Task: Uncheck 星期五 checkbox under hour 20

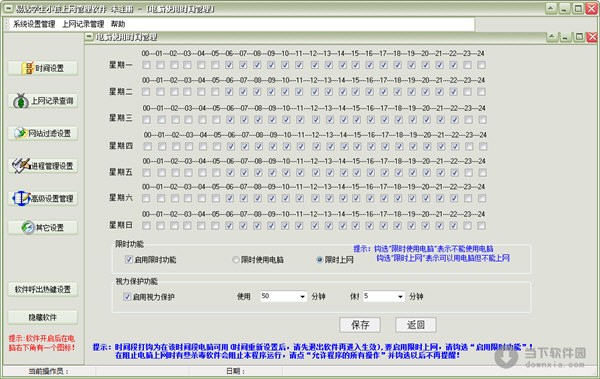Action: [426, 173]
